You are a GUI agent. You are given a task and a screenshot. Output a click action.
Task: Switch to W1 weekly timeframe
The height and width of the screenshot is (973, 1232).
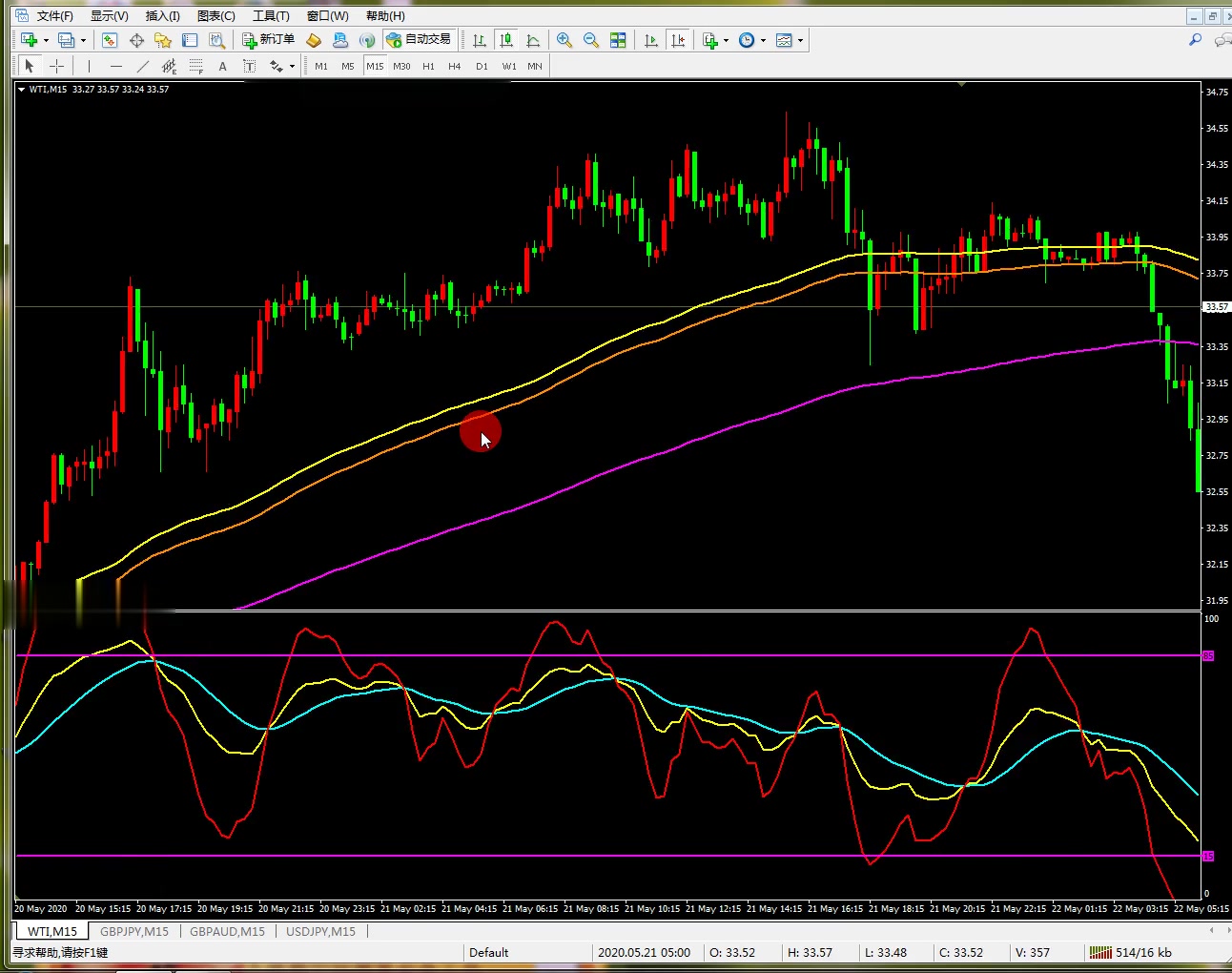coord(509,66)
